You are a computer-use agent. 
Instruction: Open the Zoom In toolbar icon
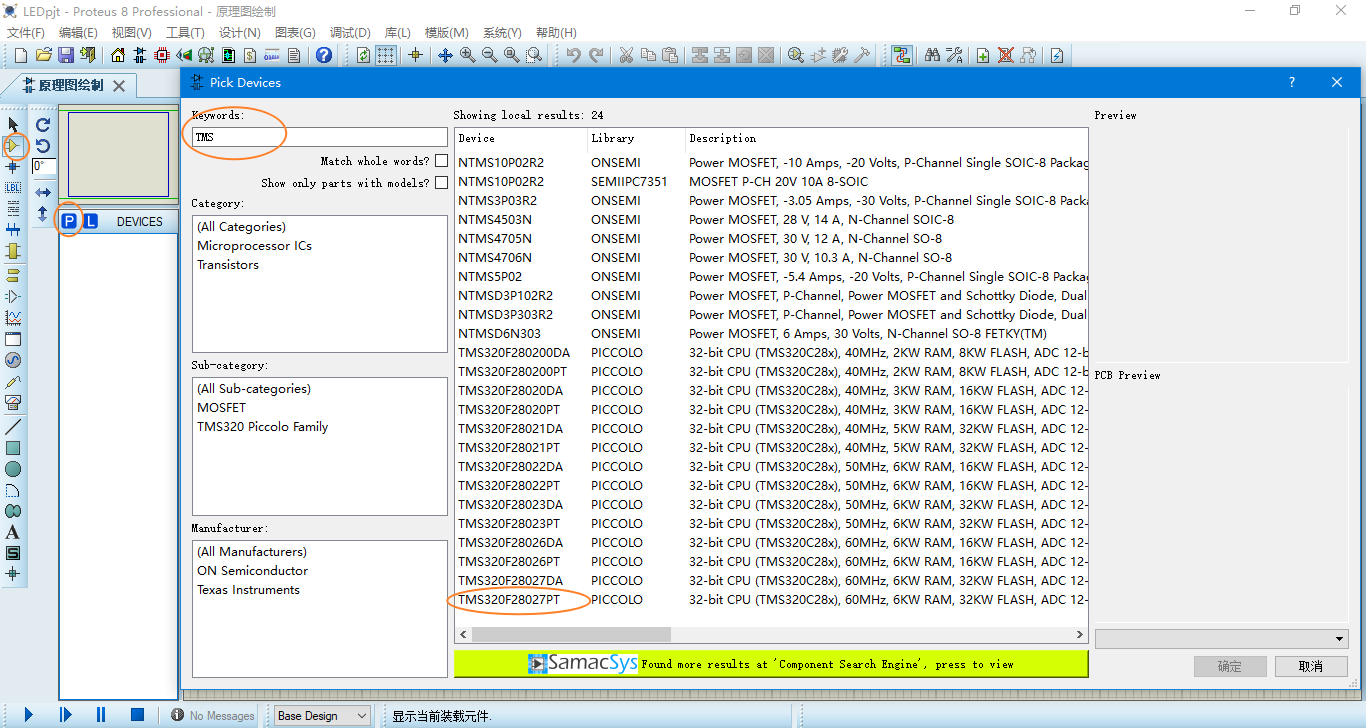[x=466, y=55]
